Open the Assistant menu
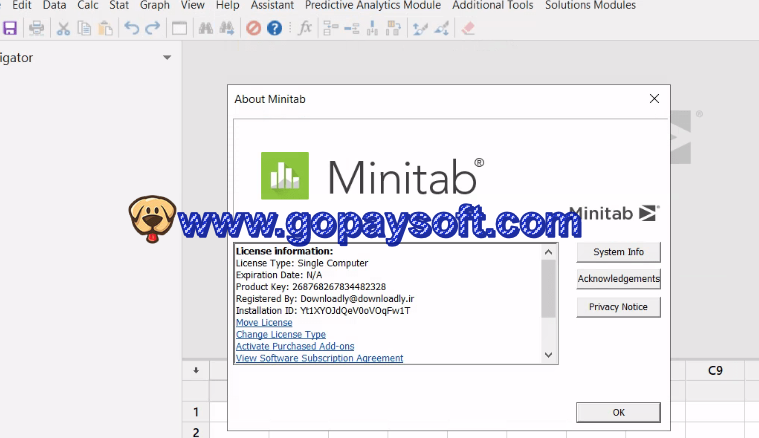The height and width of the screenshot is (438, 759). click(x=272, y=5)
